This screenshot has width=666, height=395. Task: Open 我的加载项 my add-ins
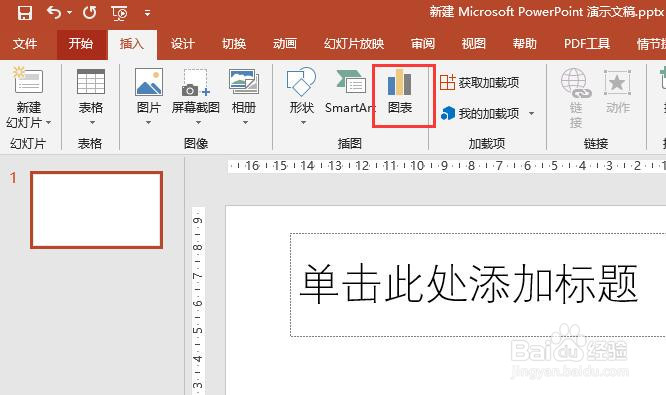(x=480, y=113)
